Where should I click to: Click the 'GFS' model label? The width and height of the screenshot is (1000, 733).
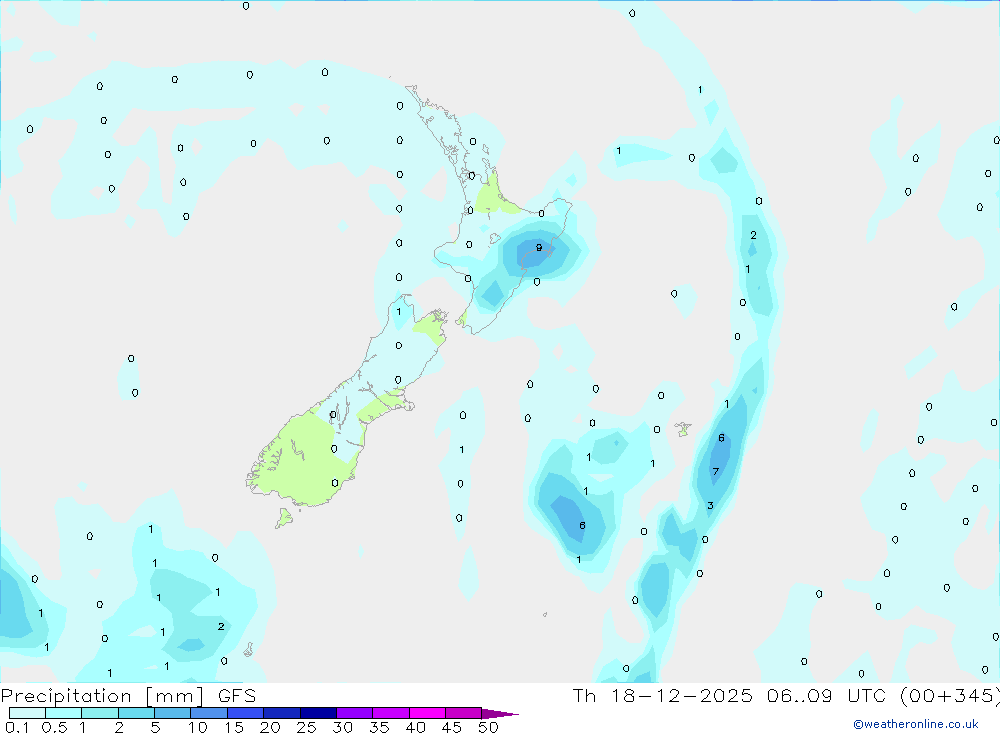(237, 696)
